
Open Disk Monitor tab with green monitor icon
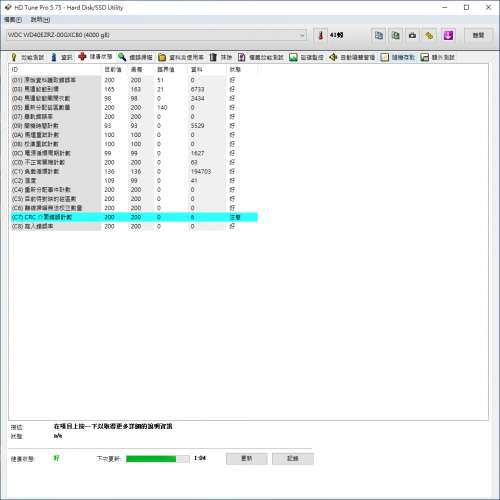pos(306,57)
